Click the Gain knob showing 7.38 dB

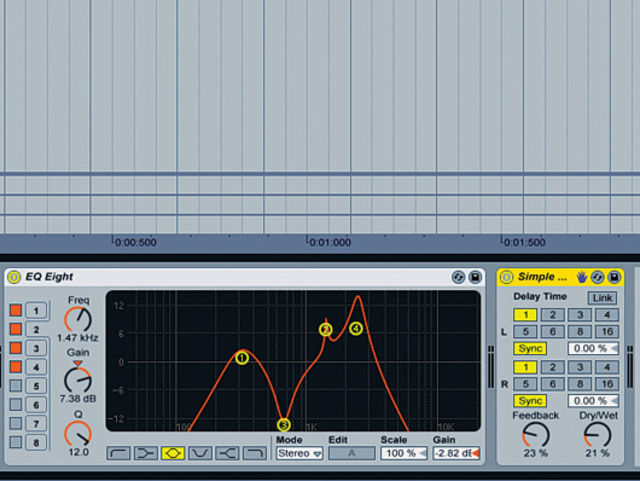(78, 380)
